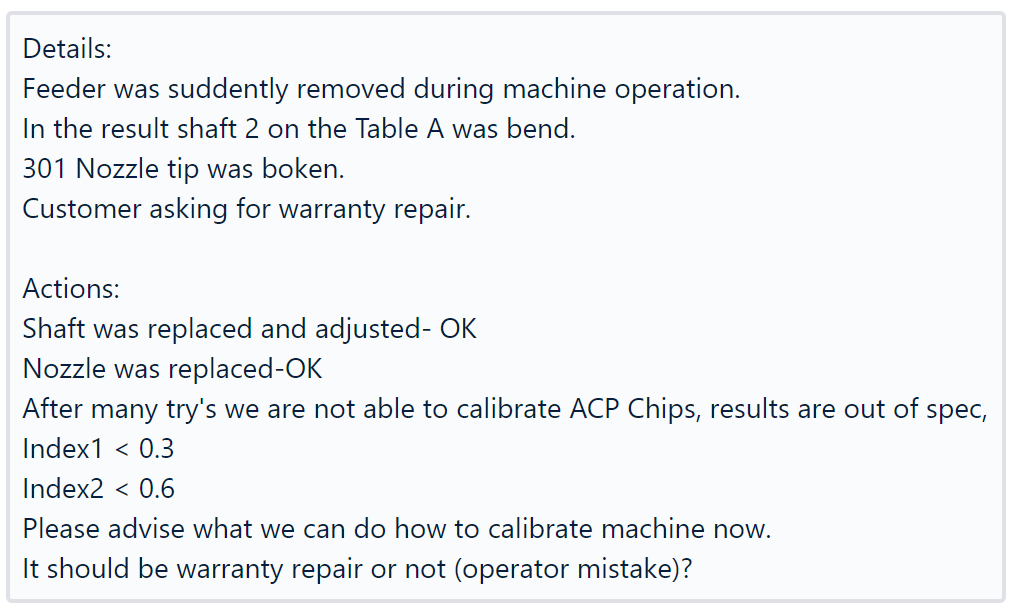
Task: Click 'Shaft was replaced and adjusted- OK' line
Action: 249,329
